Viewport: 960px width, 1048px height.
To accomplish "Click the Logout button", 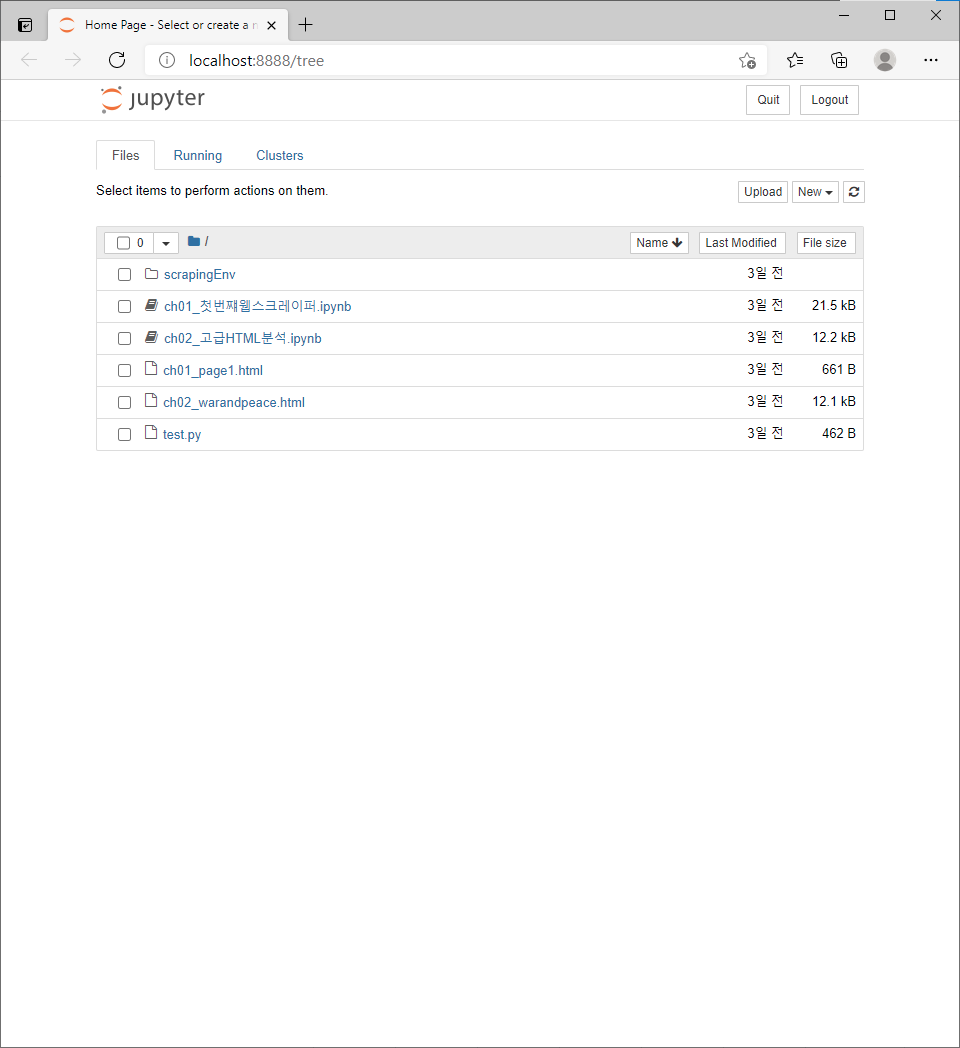I will pyautogui.click(x=830, y=100).
